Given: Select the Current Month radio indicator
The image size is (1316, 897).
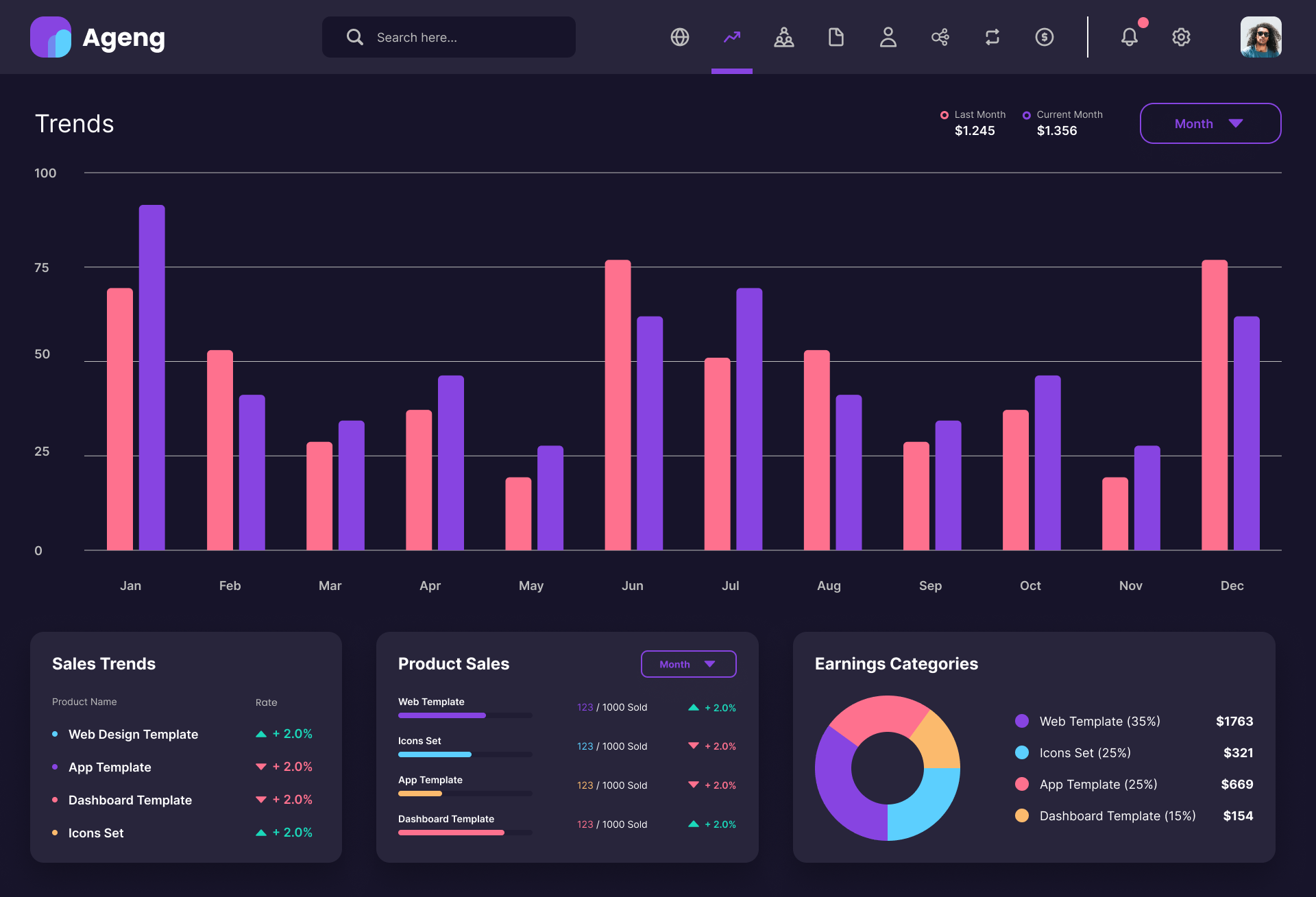Looking at the screenshot, I should pyautogui.click(x=1027, y=114).
